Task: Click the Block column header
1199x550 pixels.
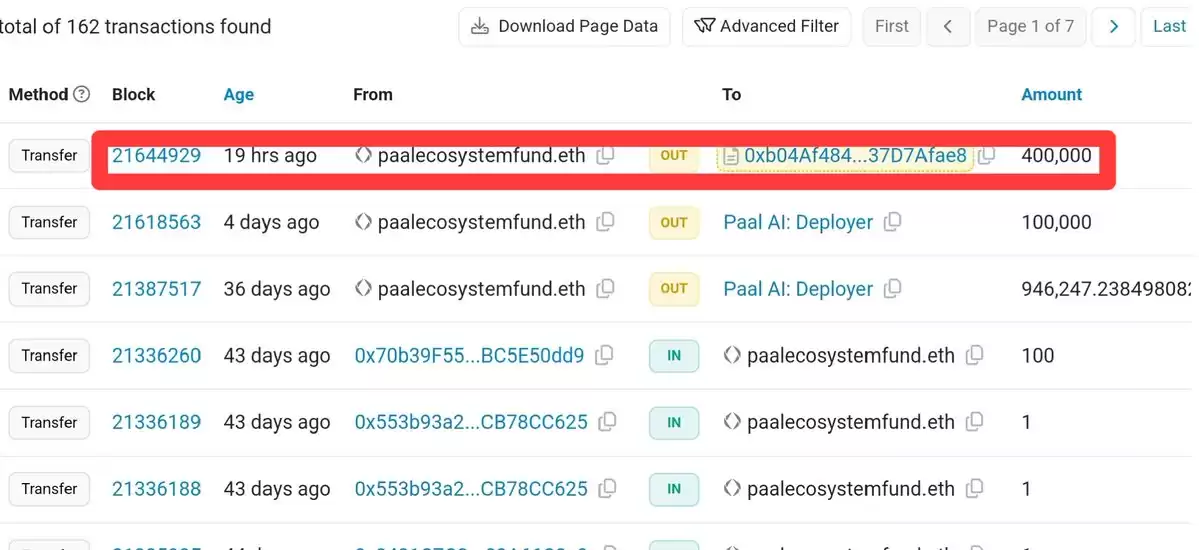Action: click(x=134, y=95)
